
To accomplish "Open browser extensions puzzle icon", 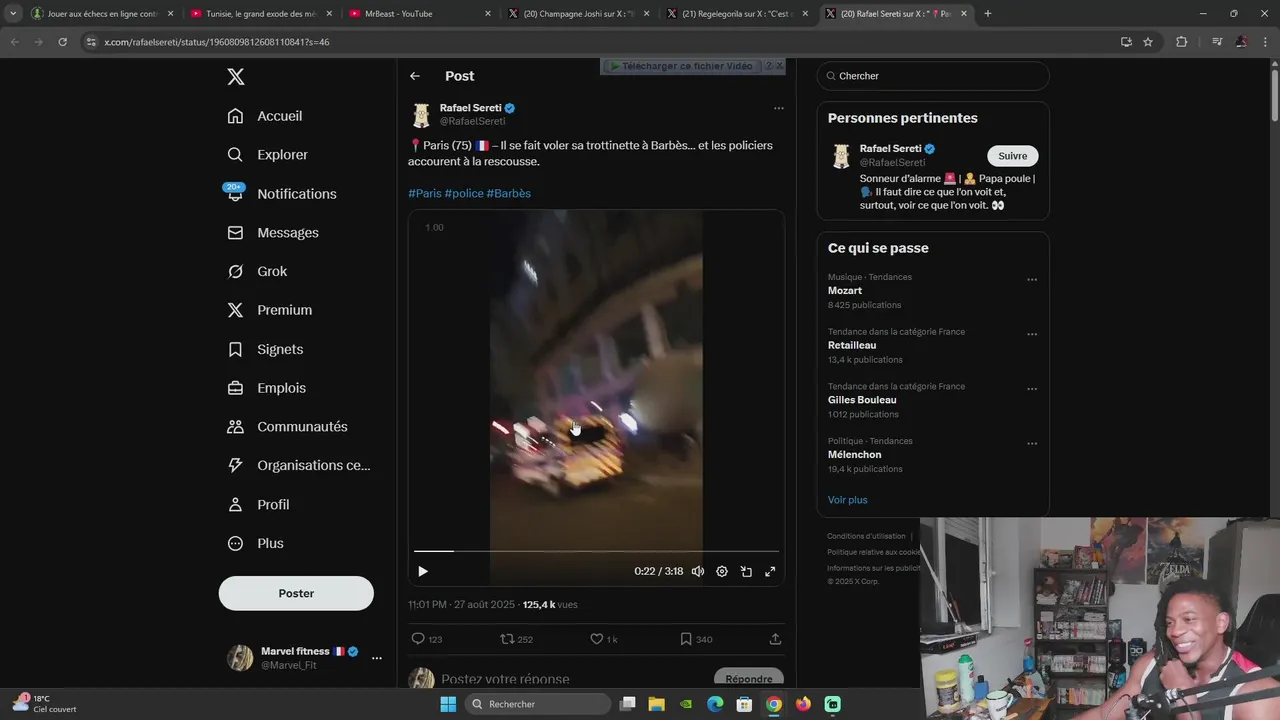I will [x=1181, y=42].
